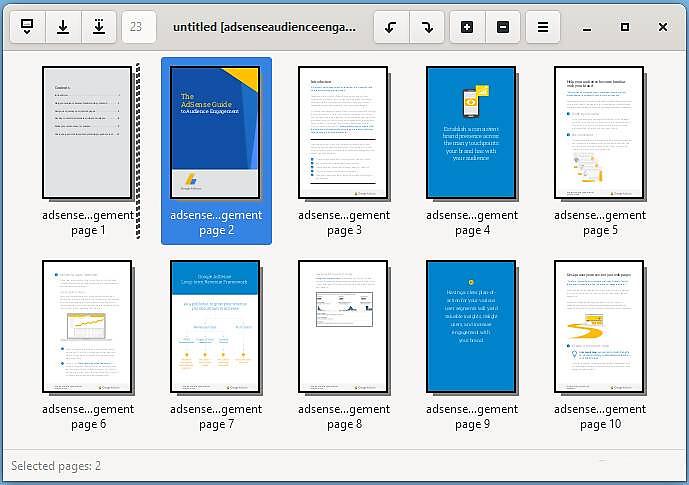
Task: Click the 'page 2' label text
Action: [217, 231]
